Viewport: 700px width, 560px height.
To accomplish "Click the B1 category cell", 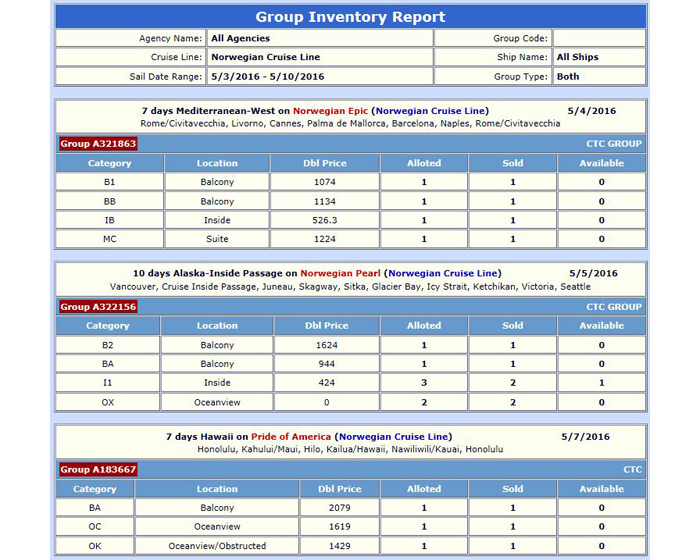I will pos(109,182).
